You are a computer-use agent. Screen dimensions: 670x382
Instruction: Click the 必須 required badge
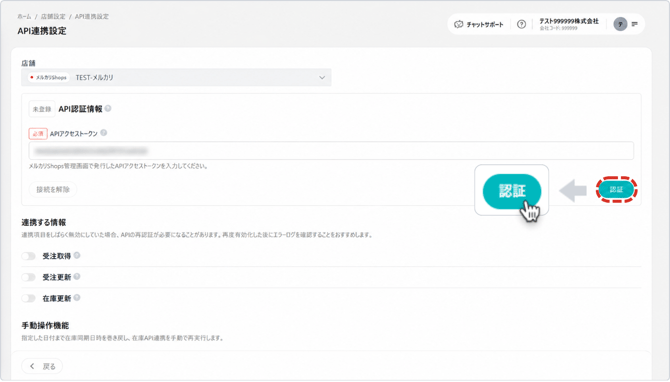pos(38,134)
